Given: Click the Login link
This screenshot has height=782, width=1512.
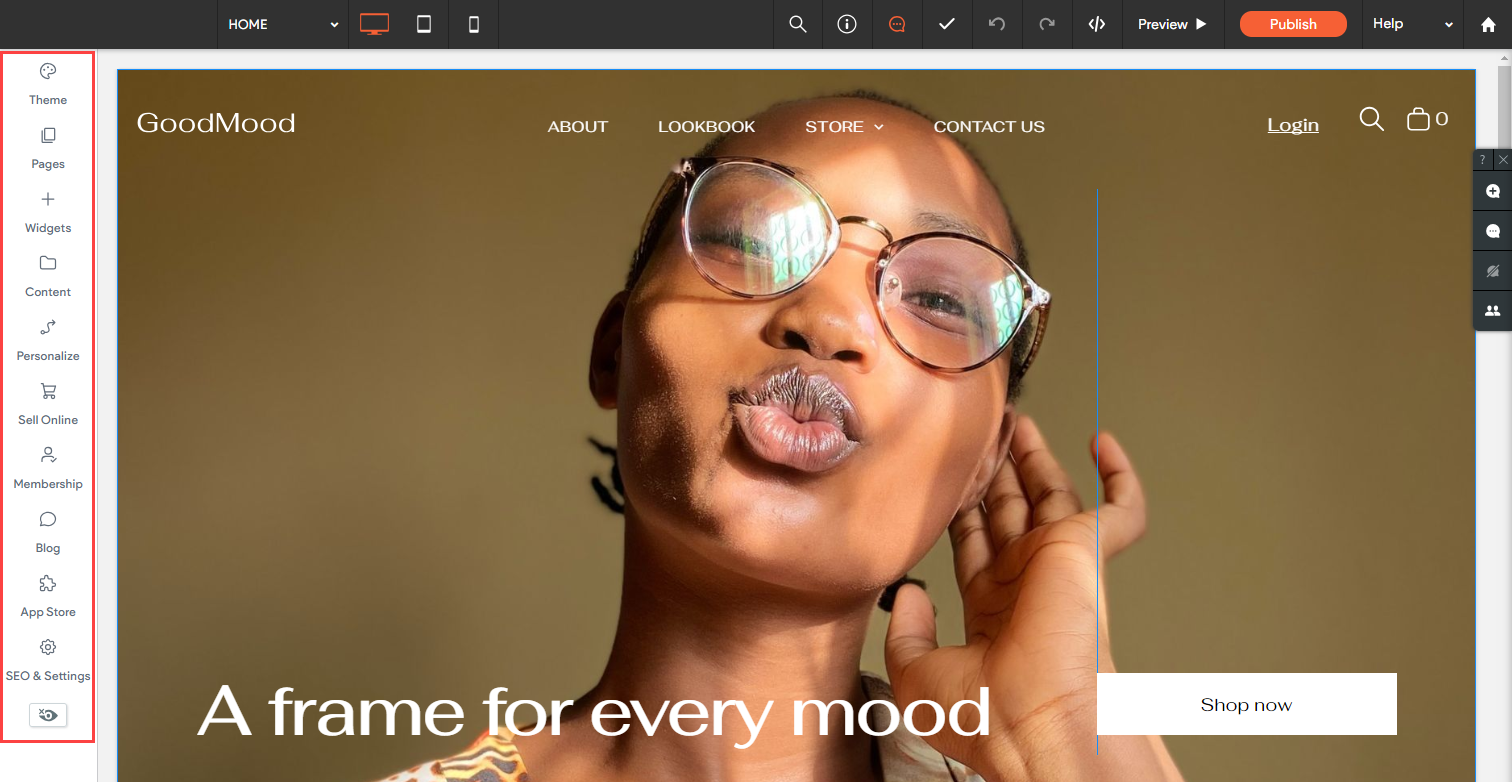Looking at the screenshot, I should click(x=1292, y=125).
